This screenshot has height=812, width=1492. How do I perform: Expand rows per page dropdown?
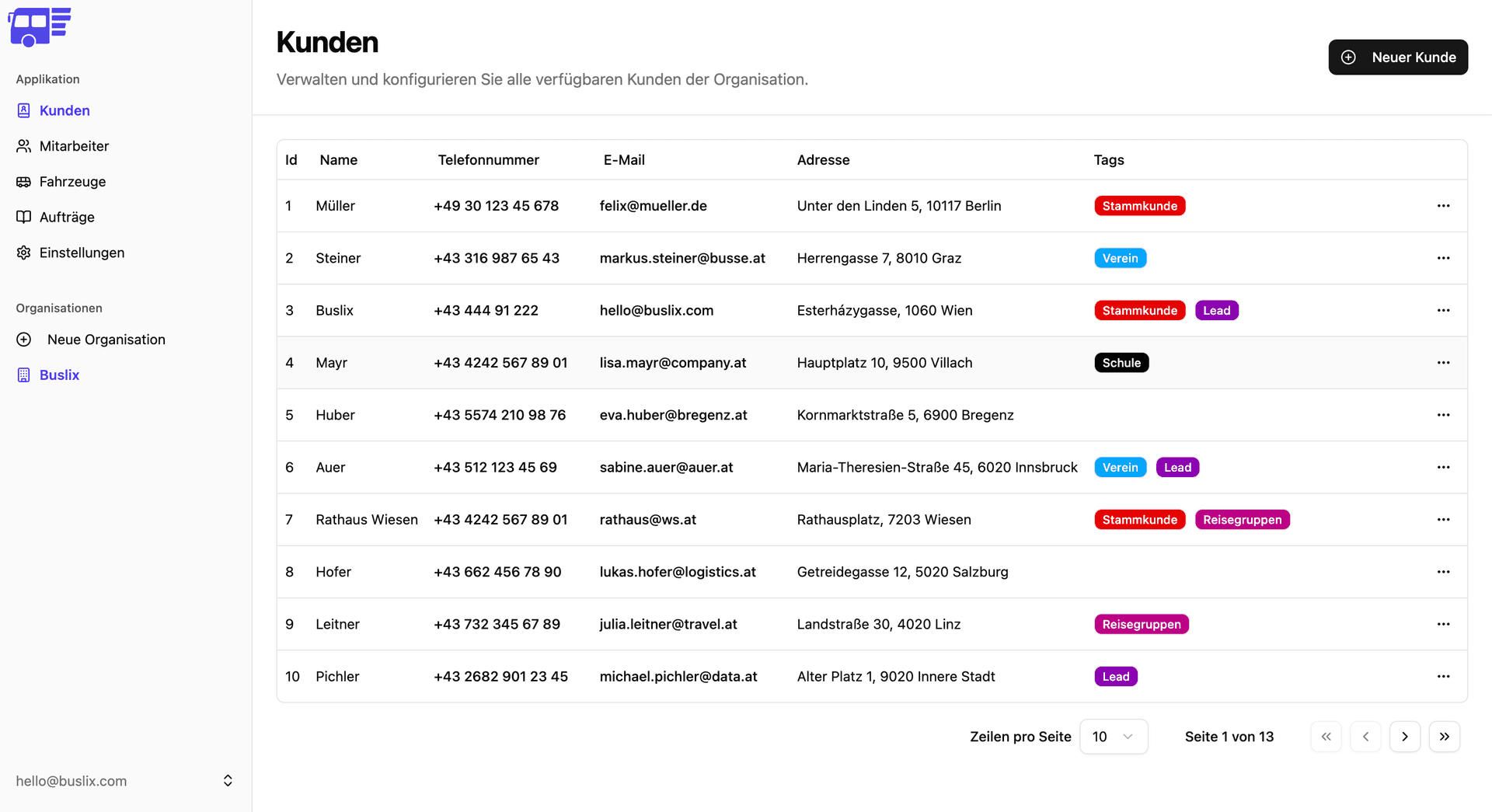pyautogui.click(x=1114, y=737)
